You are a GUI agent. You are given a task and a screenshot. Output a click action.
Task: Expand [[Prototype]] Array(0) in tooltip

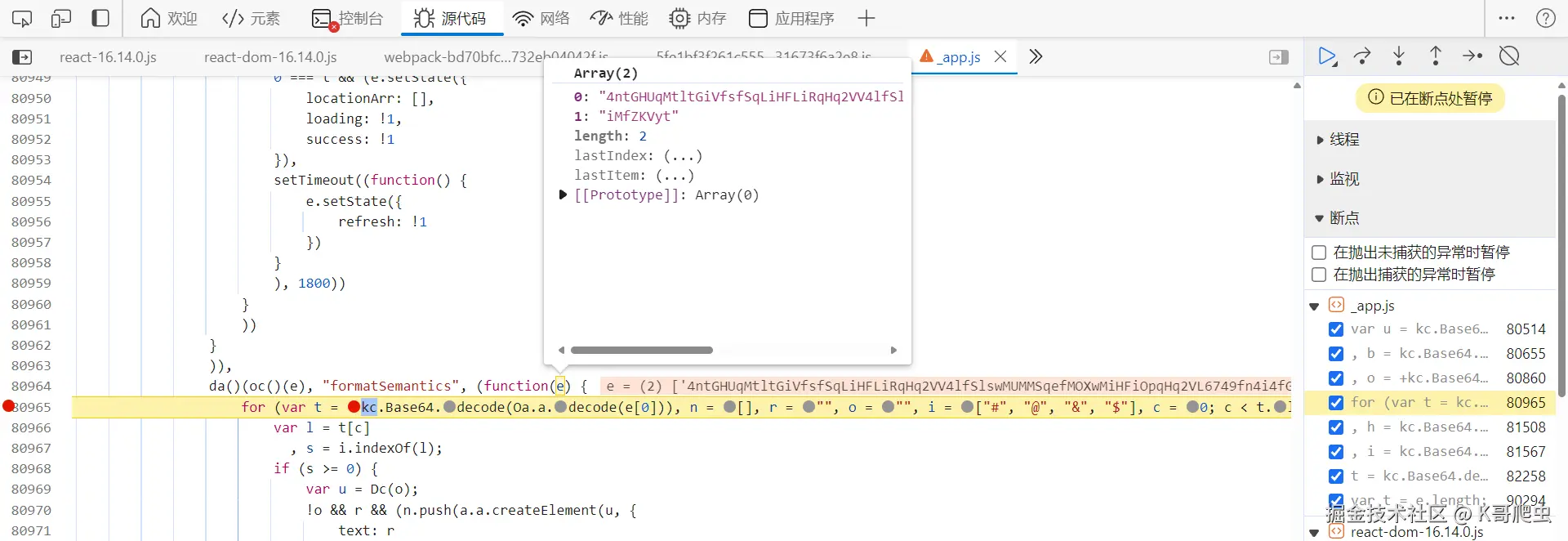tap(563, 194)
